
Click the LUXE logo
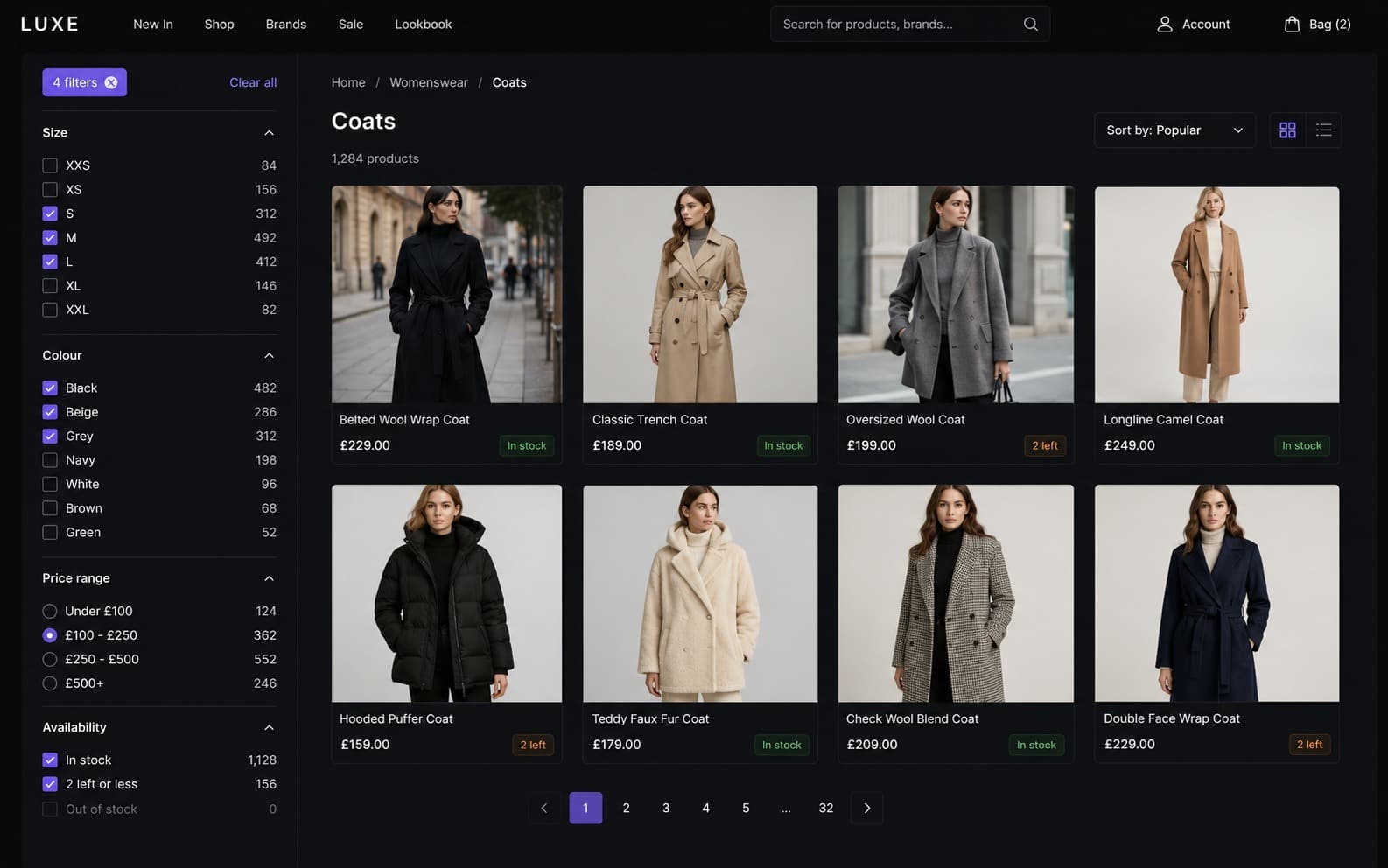[50, 24]
